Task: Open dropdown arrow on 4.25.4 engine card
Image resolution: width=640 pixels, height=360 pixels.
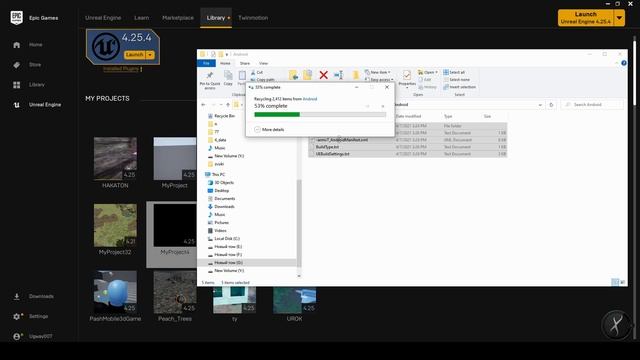Action: 150,54
